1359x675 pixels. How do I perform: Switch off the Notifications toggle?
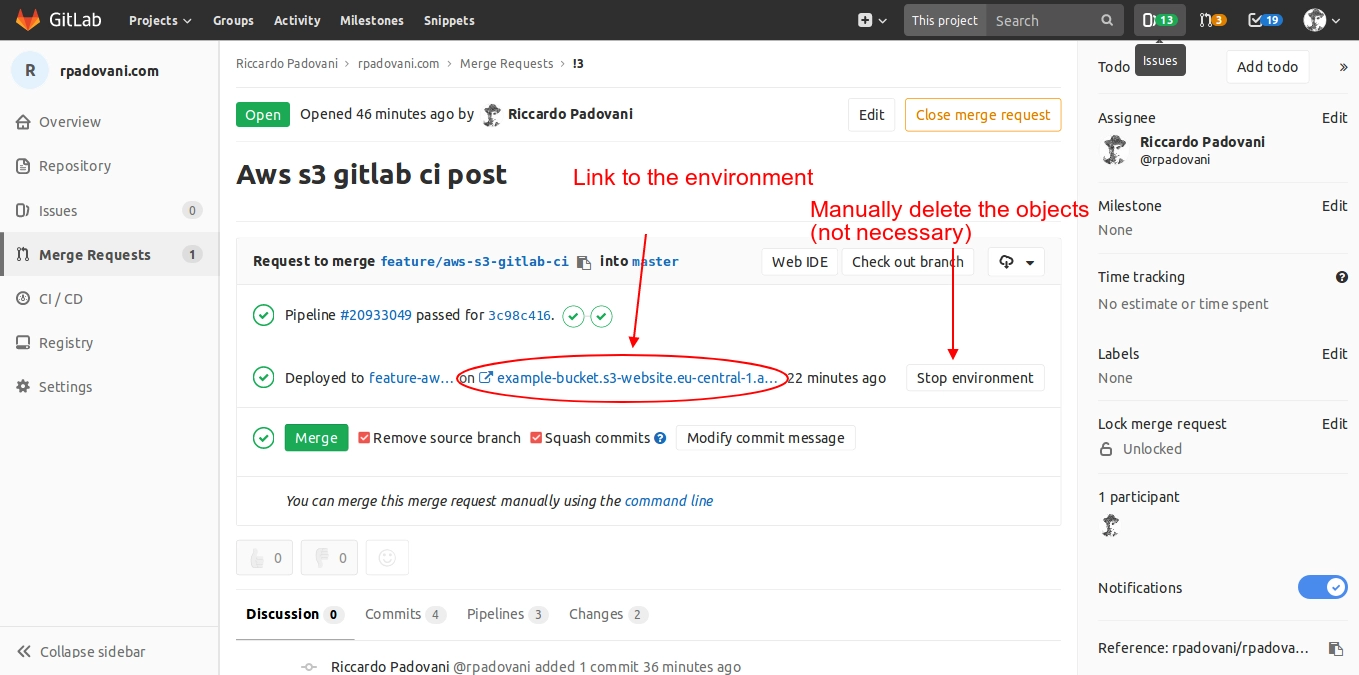point(1322,588)
